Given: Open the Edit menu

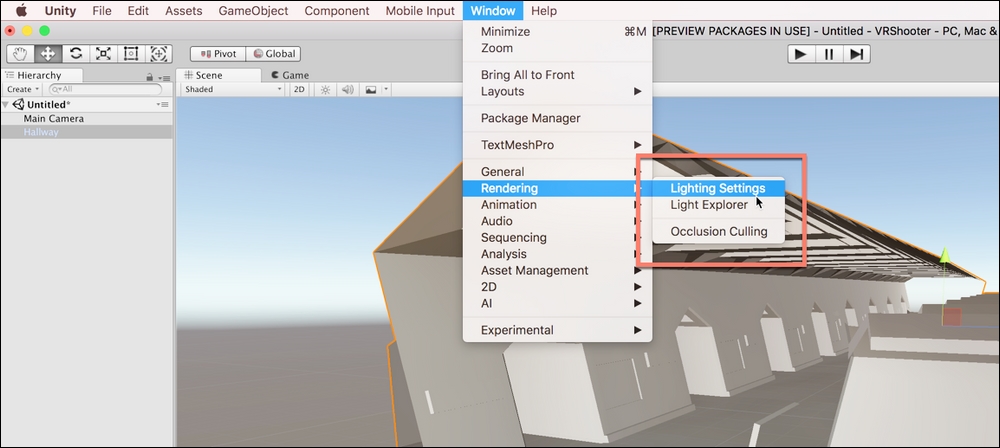Looking at the screenshot, I should [138, 11].
